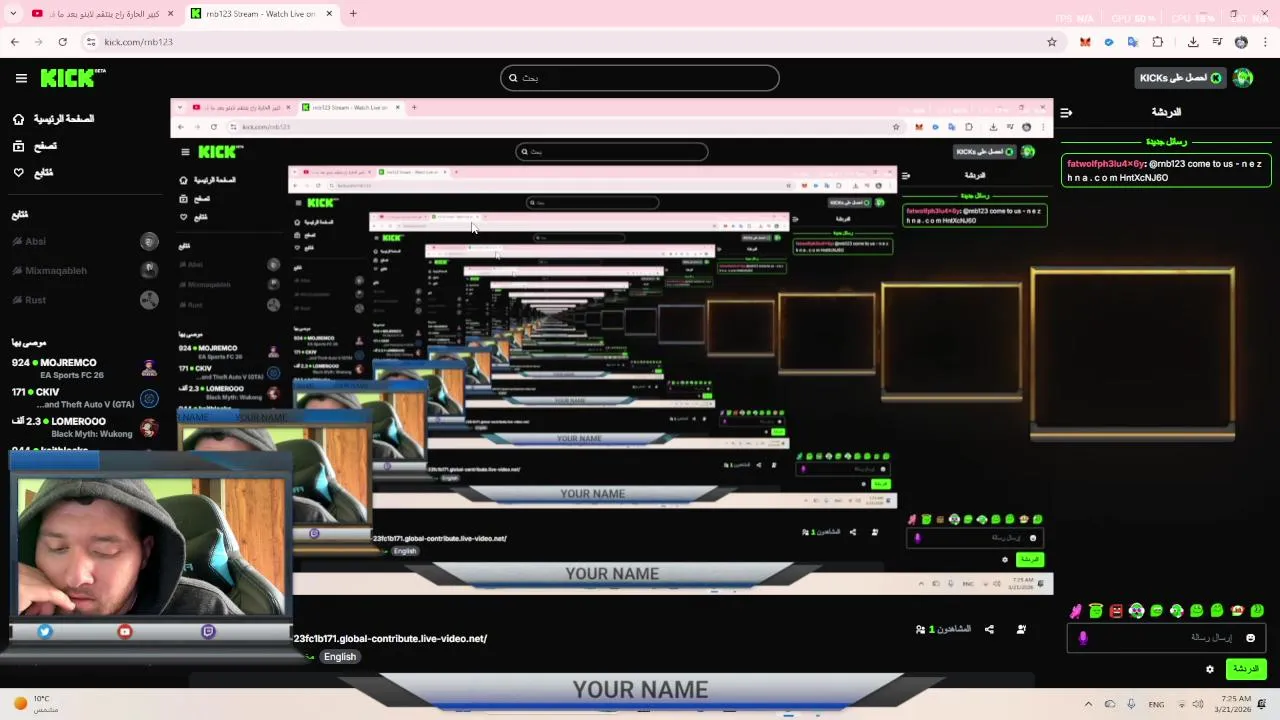Open recommended channel MOJREMCO

(x=84, y=368)
